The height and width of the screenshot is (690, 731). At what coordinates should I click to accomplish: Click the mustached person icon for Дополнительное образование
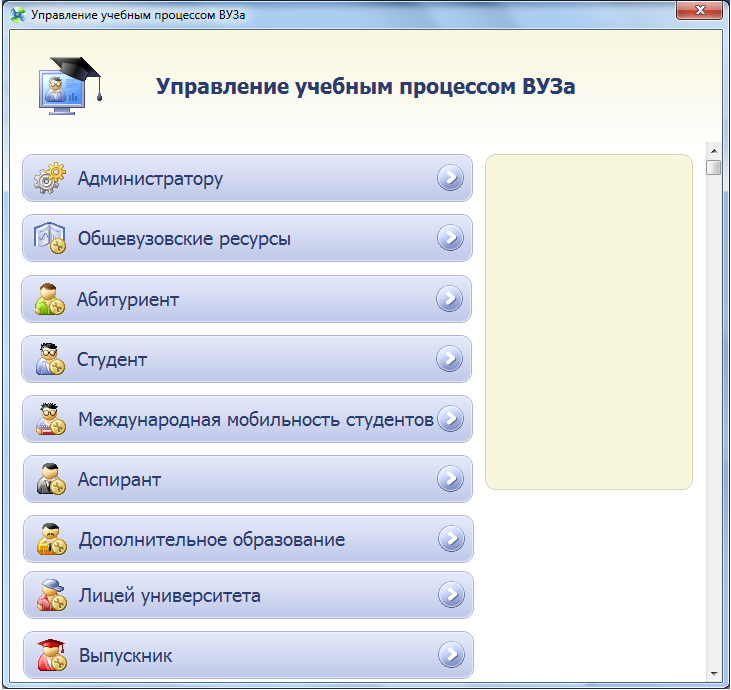click(51, 539)
